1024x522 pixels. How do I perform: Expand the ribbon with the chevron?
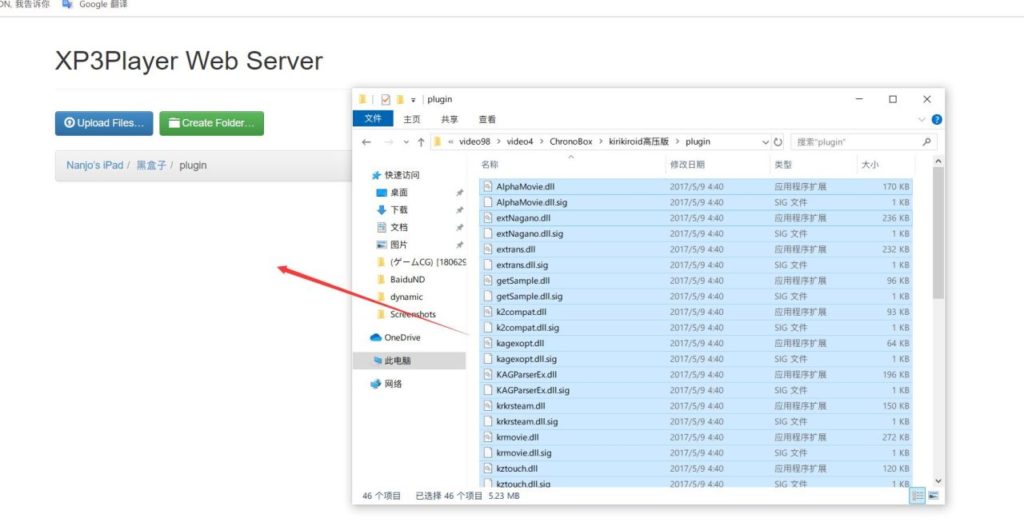pyautogui.click(x=921, y=119)
